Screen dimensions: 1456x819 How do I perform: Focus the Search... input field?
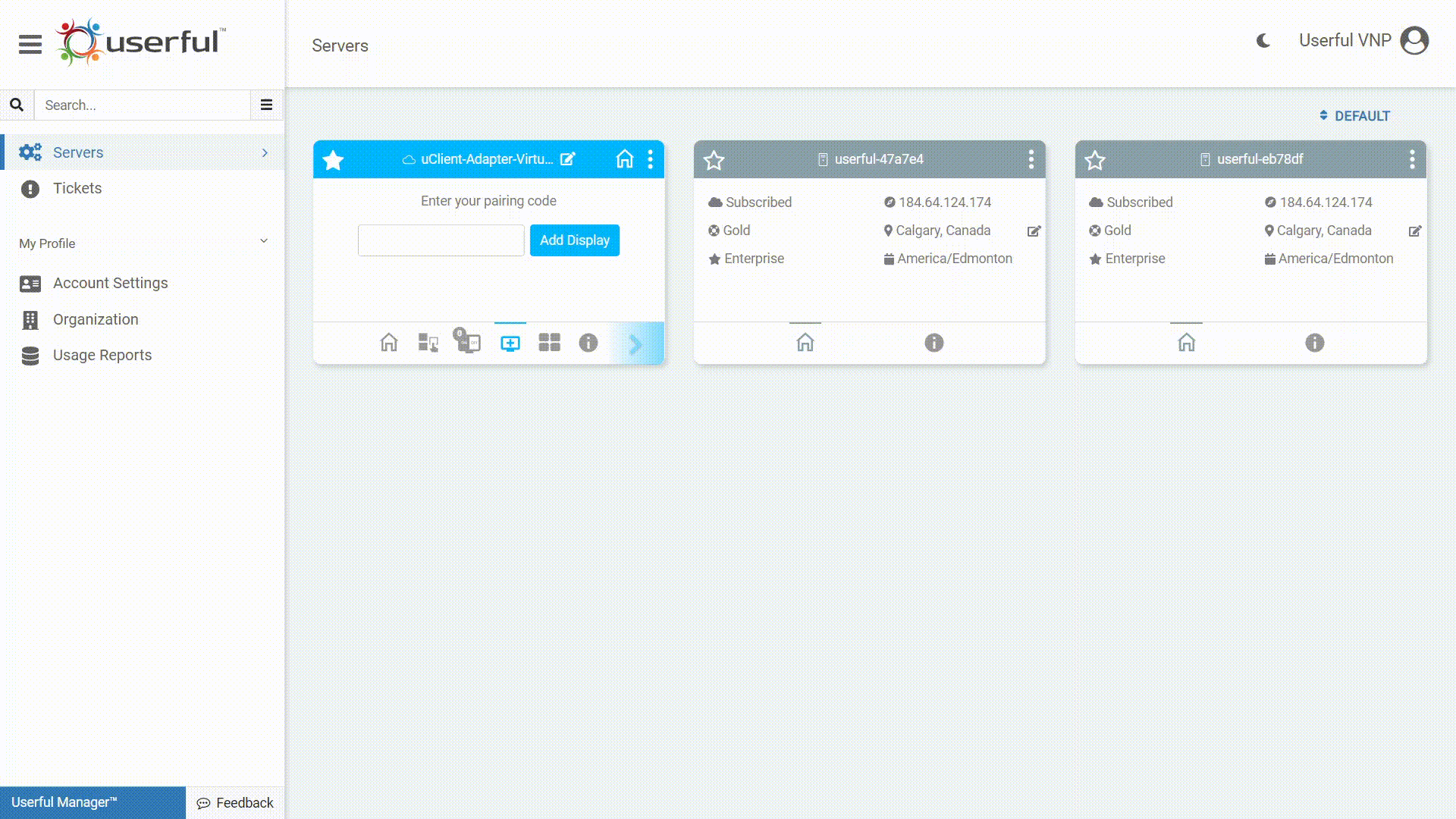coord(143,105)
